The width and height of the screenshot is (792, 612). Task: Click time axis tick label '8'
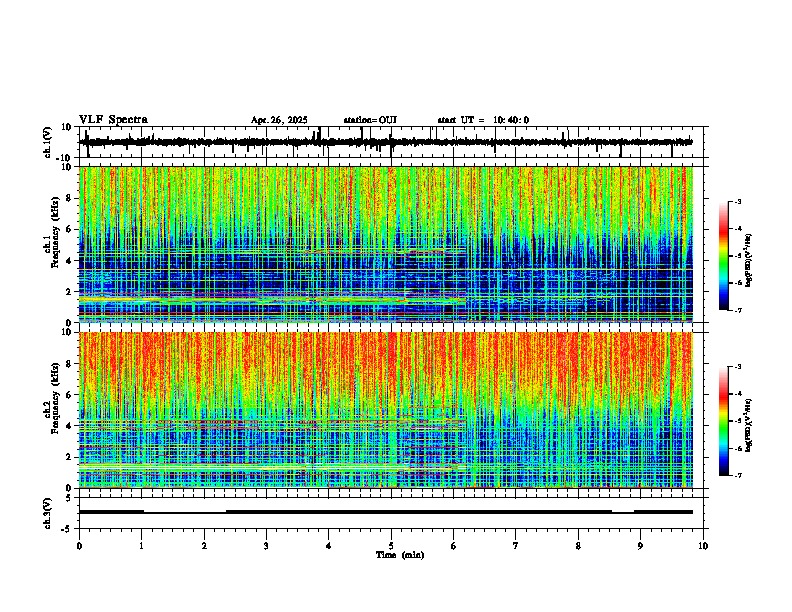578,546
